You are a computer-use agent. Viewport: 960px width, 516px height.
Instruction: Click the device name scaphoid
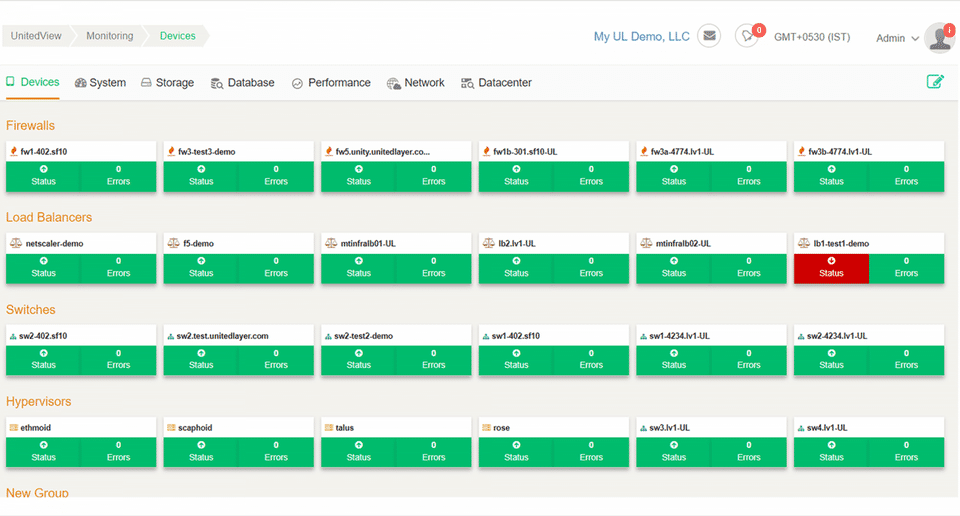[x=195, y=428]
